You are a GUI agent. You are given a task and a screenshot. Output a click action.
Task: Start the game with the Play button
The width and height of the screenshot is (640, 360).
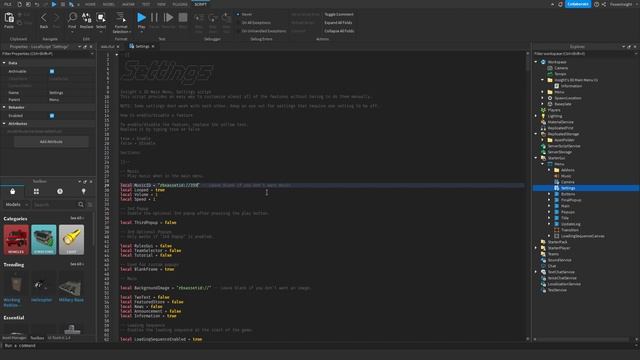tap(141, 18)
